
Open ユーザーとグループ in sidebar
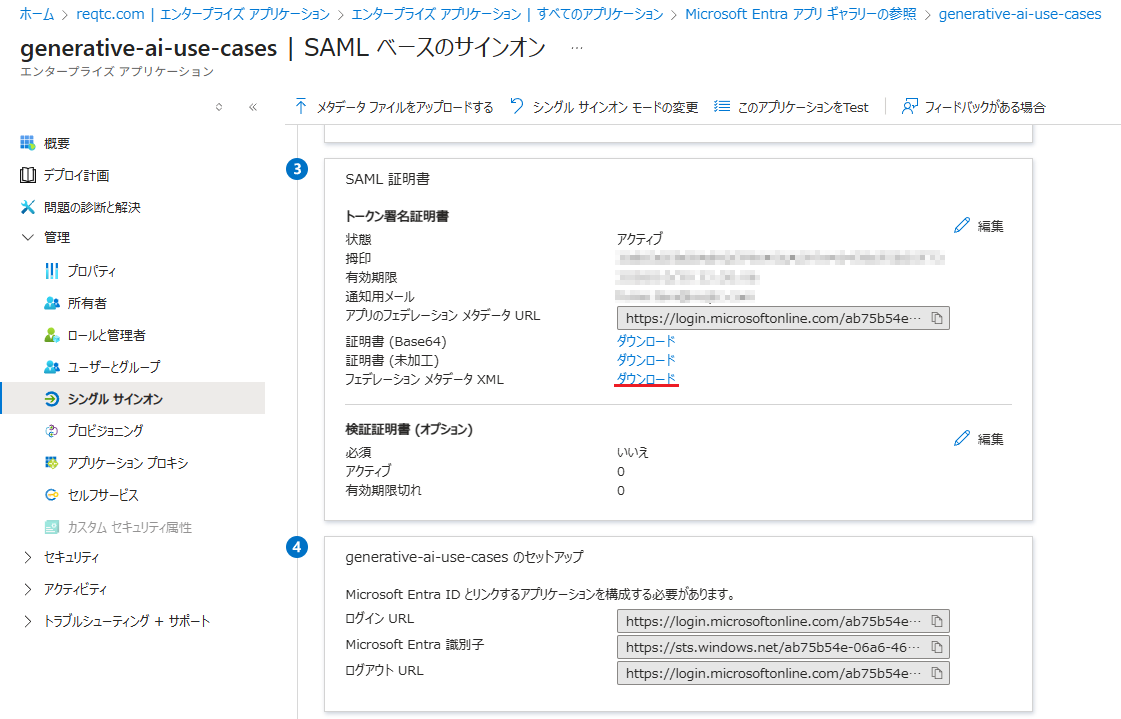click(113, 367)
